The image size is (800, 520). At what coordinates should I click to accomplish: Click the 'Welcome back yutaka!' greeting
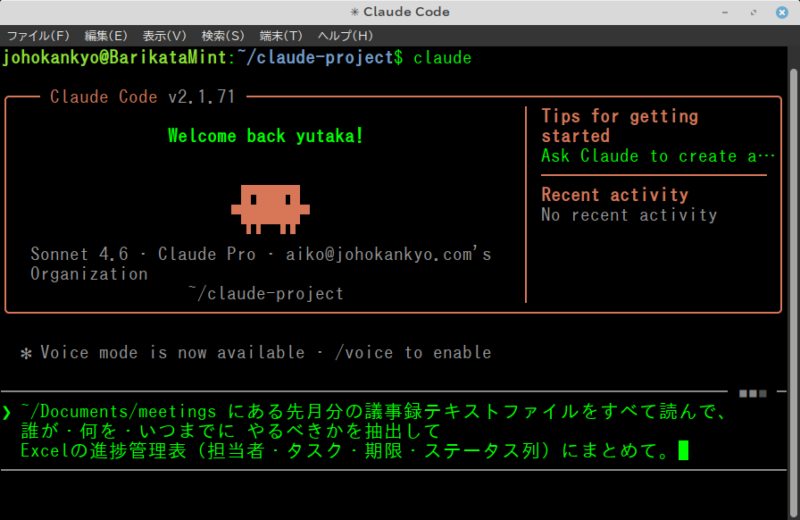coord(266,136)
